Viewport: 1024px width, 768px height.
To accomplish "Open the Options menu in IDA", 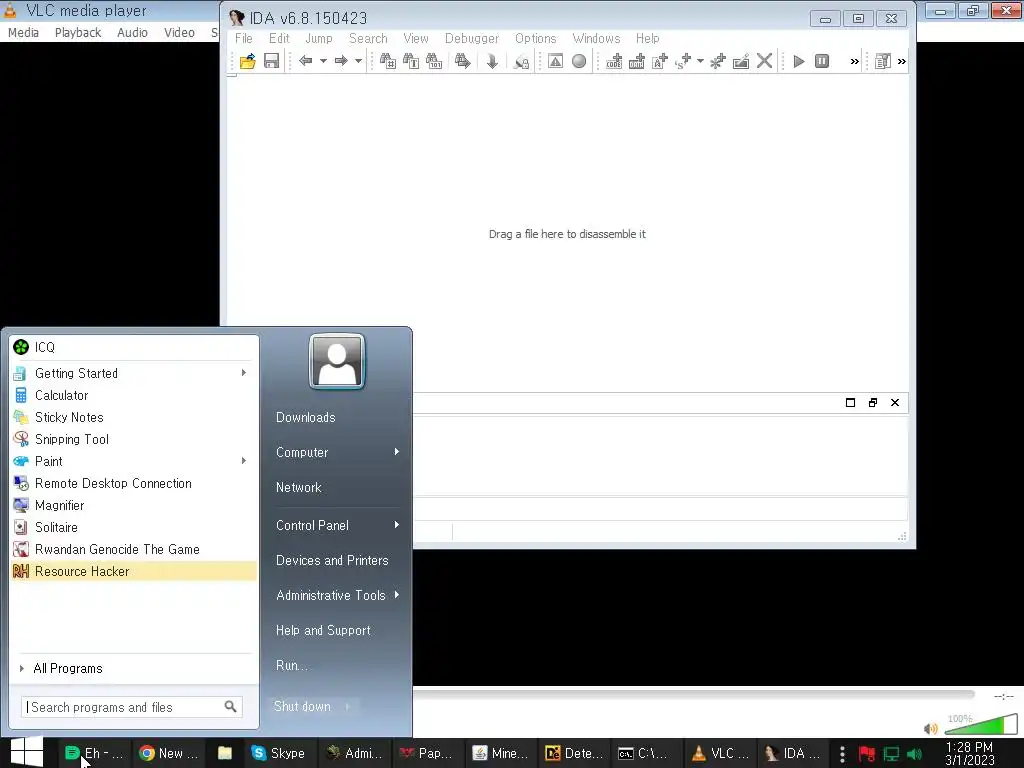I will (x=536, y=39).
